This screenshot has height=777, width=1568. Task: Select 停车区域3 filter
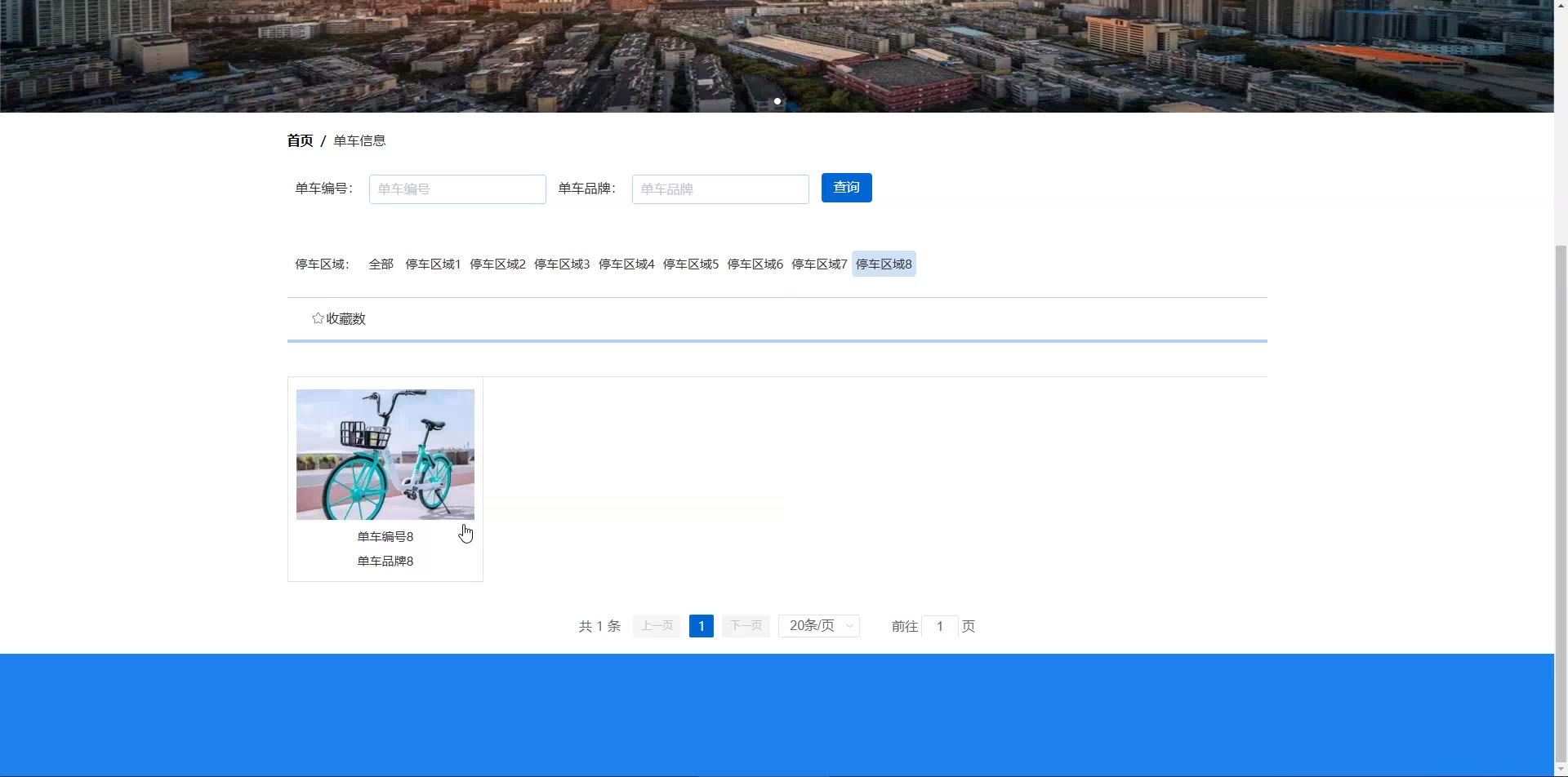[562, 264]
